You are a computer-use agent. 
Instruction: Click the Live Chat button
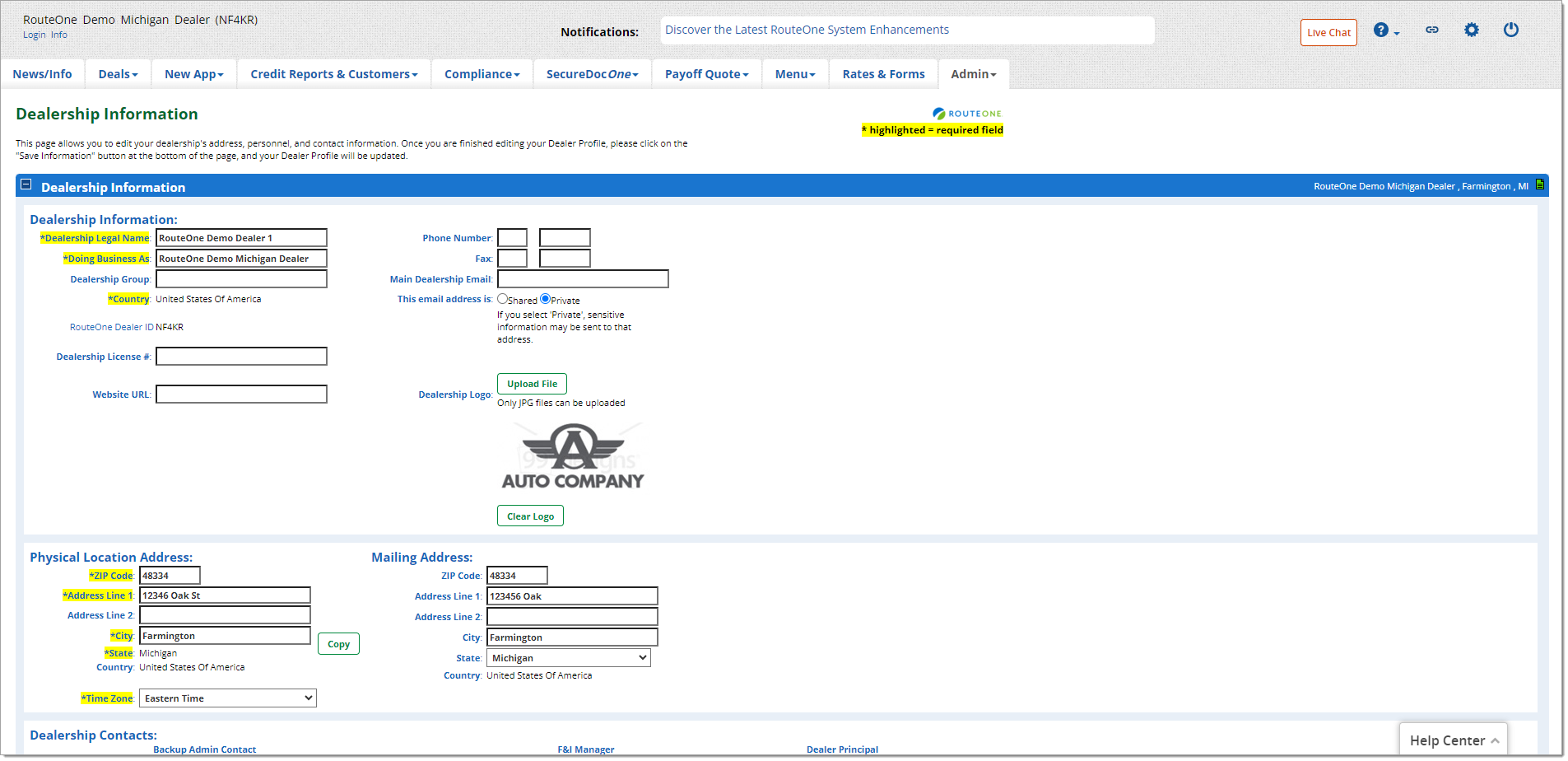coord(1328,33)
